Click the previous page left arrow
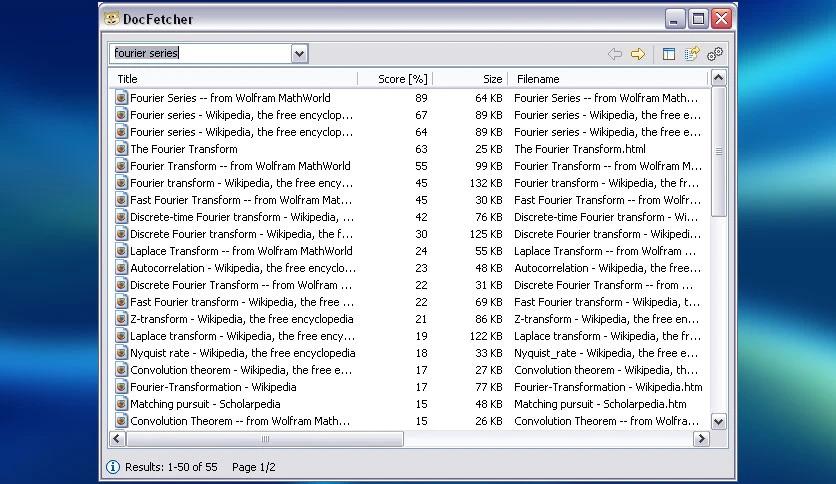The height and width of the screenshot is (484, 836). 615,54
